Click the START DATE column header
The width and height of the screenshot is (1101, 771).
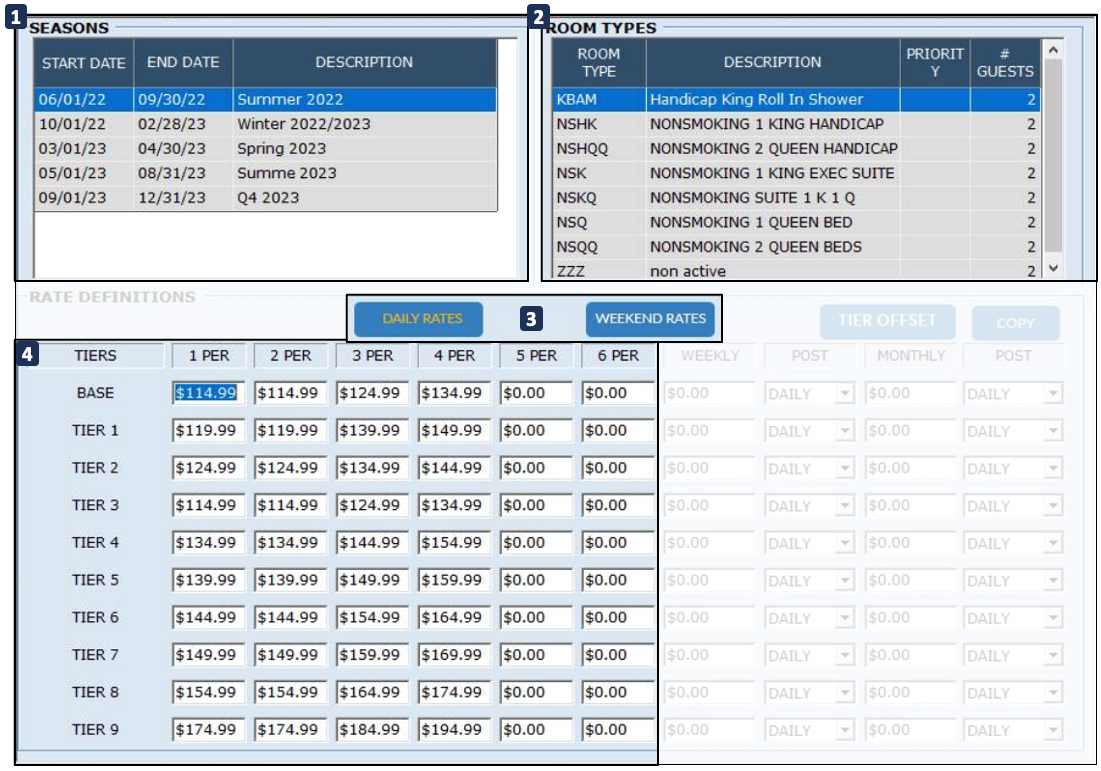pos(84,63)
